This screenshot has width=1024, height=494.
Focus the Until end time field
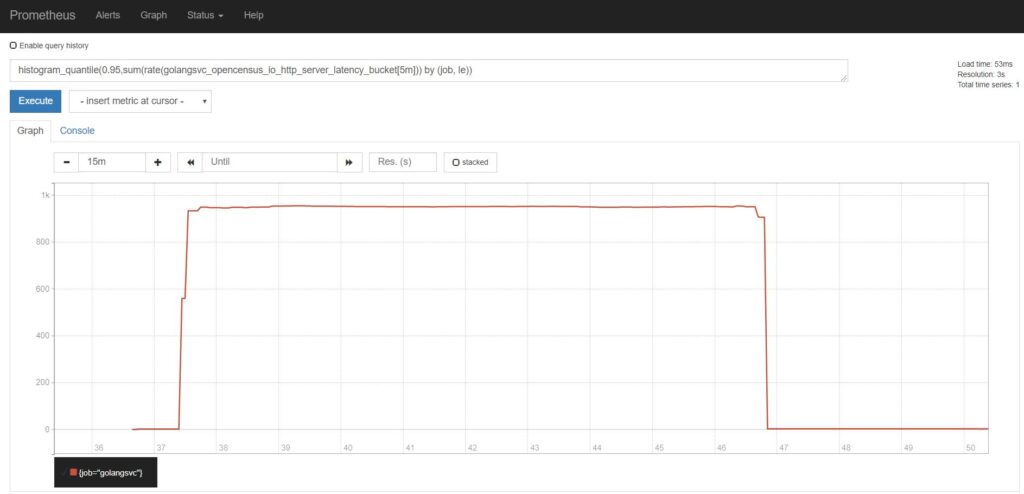coord(270,162)
